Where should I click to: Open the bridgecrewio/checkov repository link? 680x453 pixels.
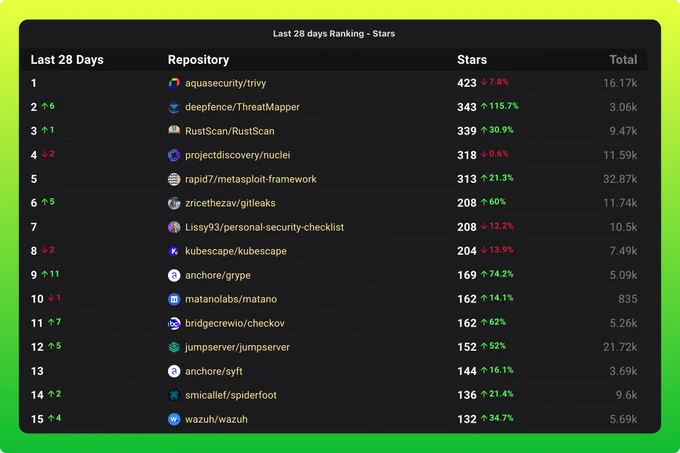point(235,323)
